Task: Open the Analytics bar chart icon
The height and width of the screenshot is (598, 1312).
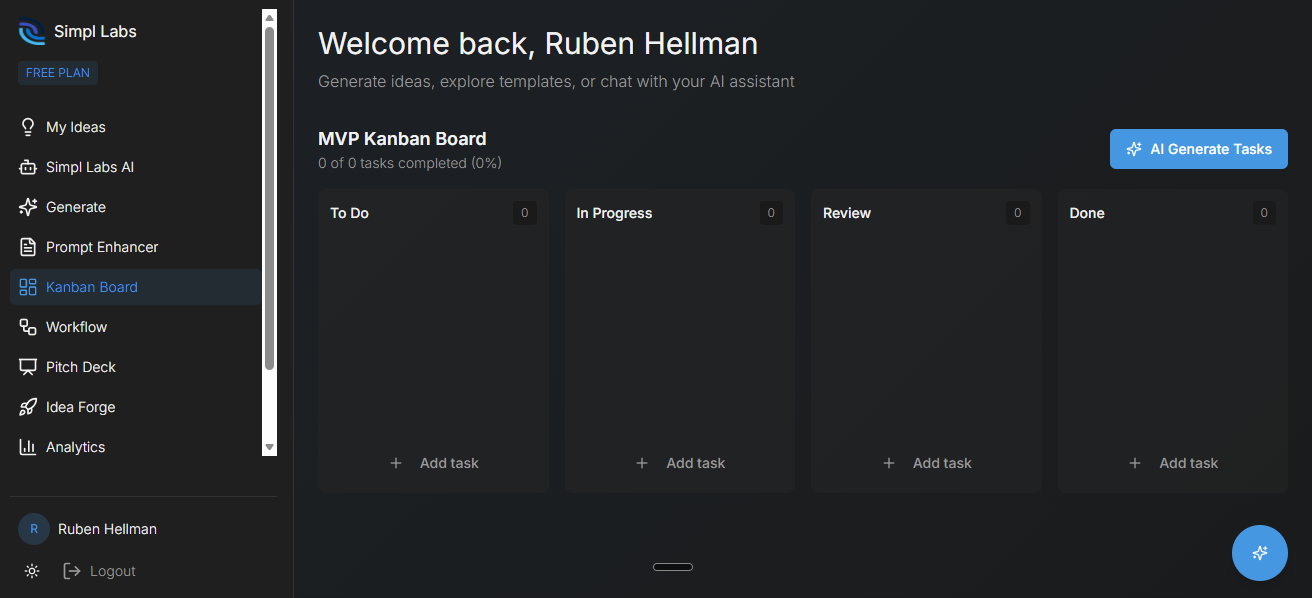Action: click(x=28, y=447)
